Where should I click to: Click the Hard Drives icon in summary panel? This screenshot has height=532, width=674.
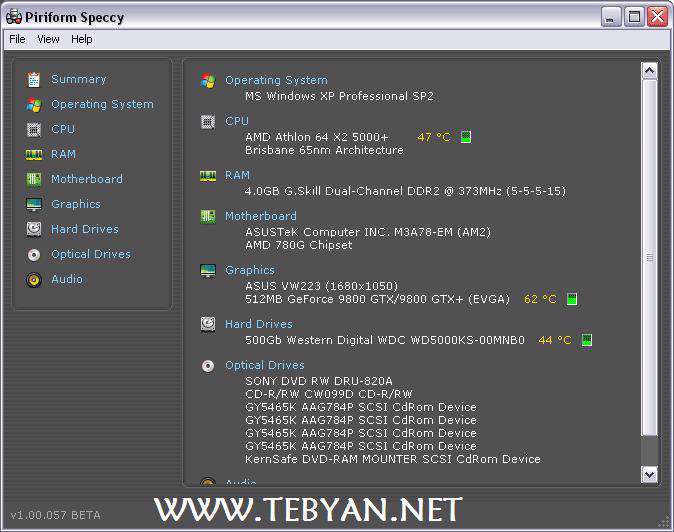[208, 324]
